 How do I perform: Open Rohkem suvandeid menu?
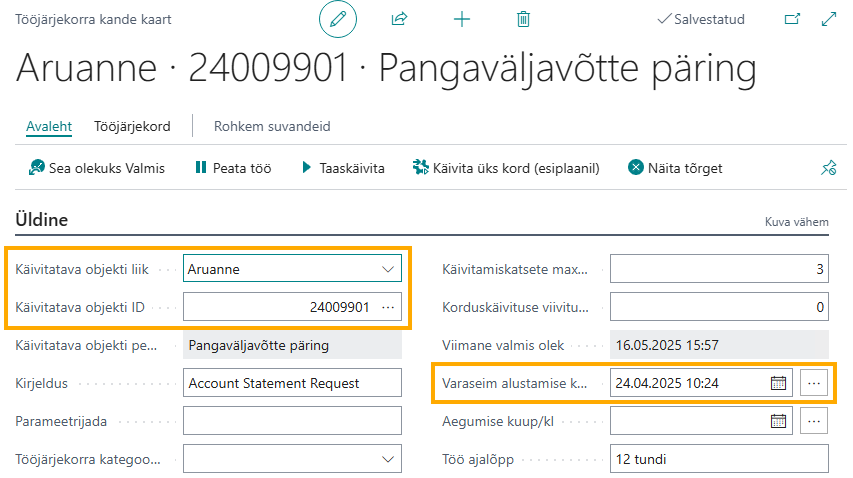272,126
